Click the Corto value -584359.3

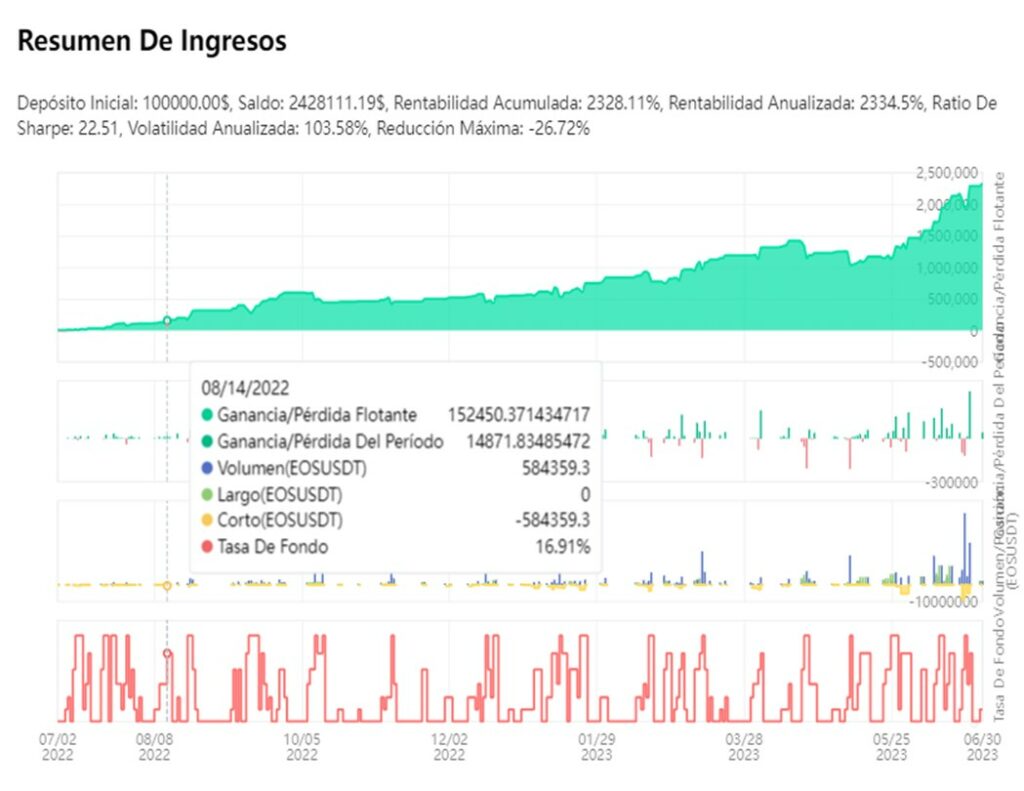tap(552, 521)
